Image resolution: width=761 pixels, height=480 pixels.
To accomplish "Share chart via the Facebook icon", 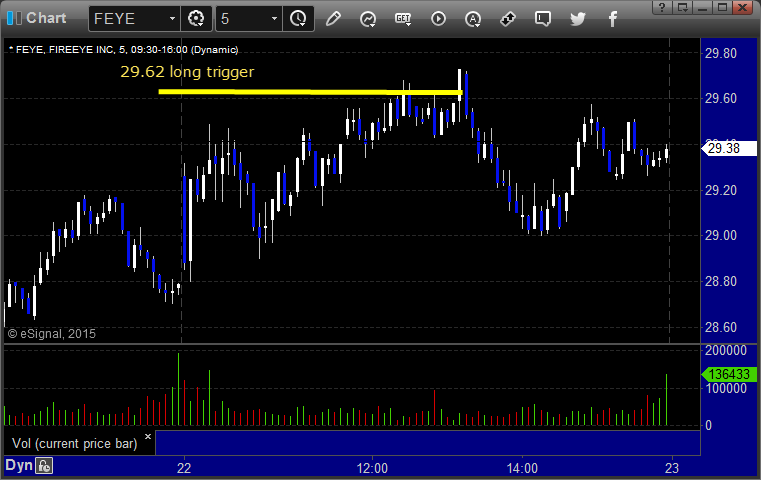I will (x=613, y=19).
